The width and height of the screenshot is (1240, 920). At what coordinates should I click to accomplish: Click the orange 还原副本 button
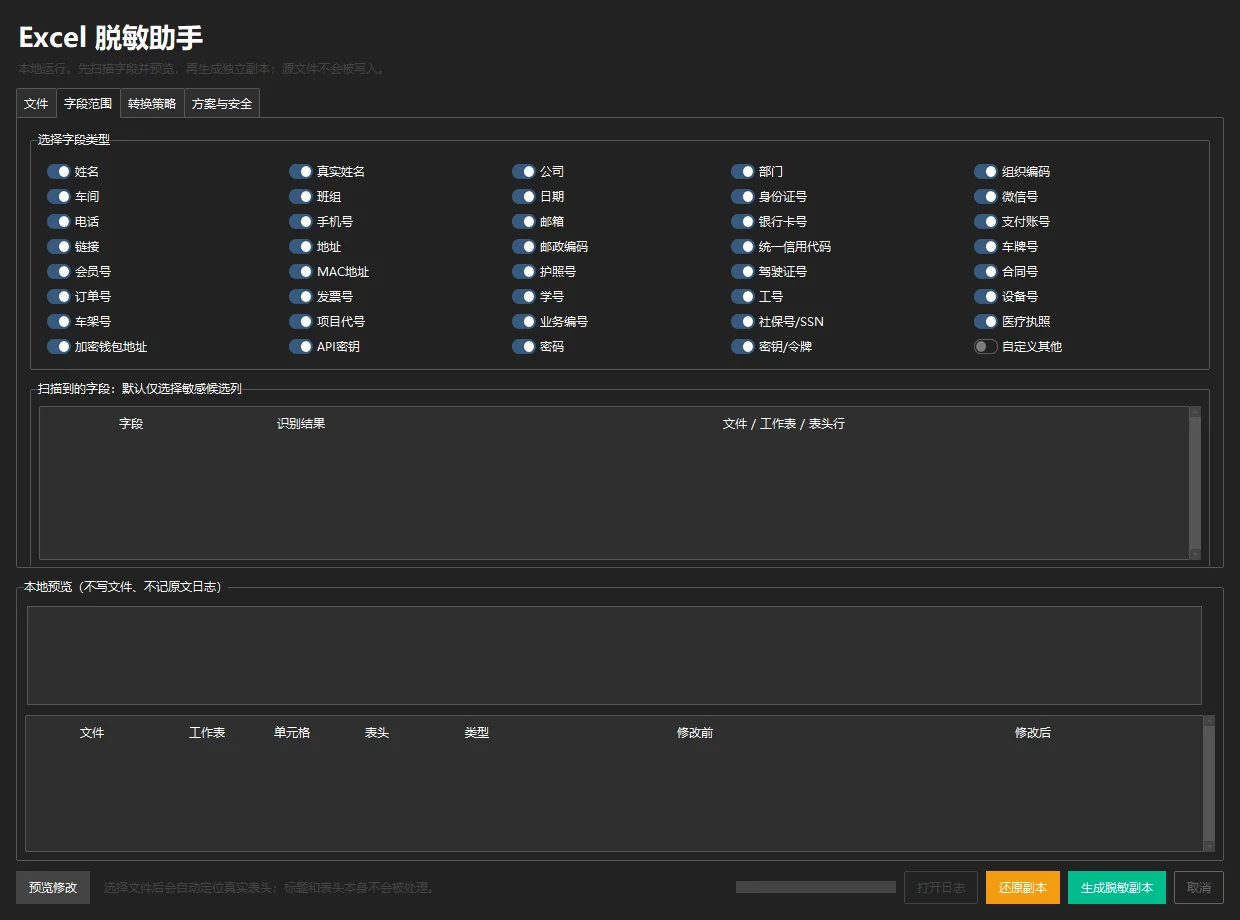1023,888
